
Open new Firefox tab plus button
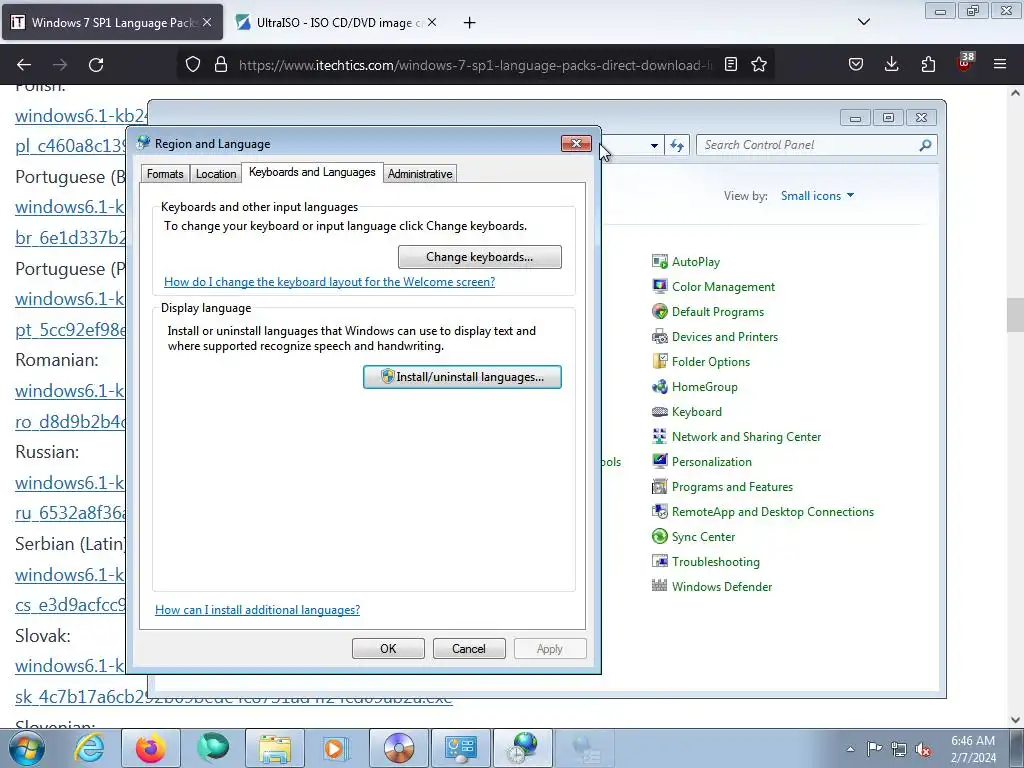click(469, 23)
